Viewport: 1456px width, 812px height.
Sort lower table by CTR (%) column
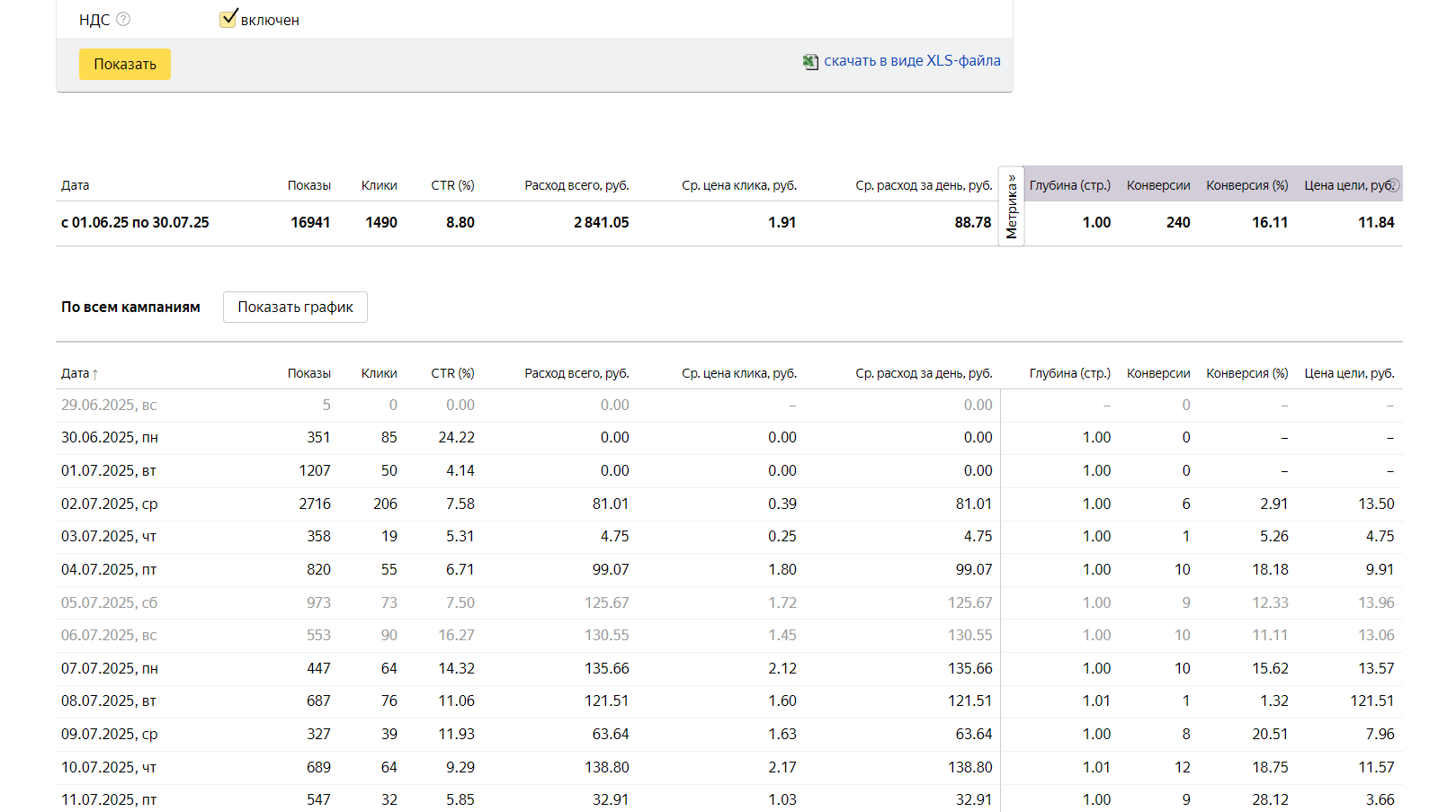452,373
